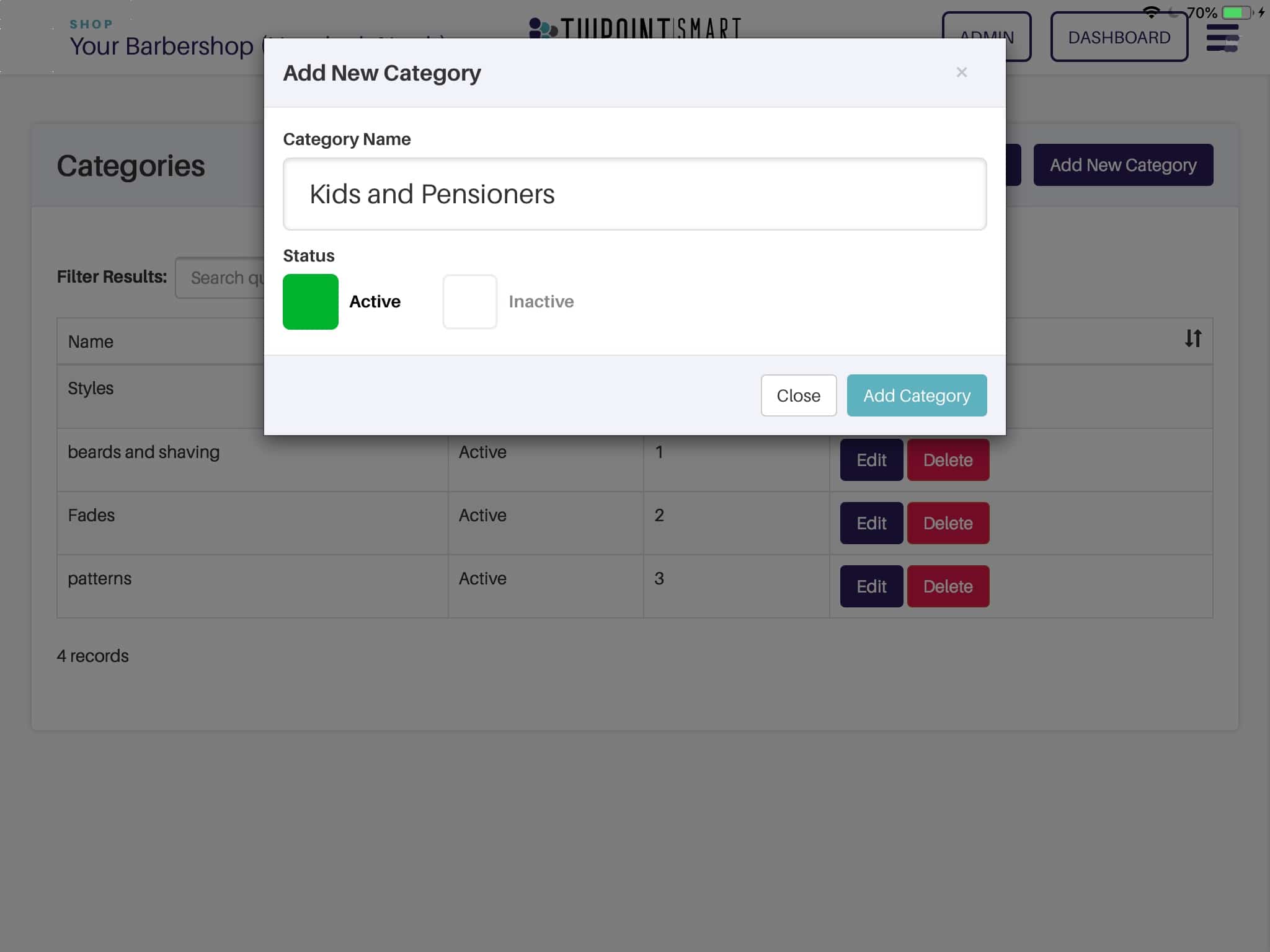
Task: Tap the Wi-Fi status icon
Action: tap(1151, 12)
